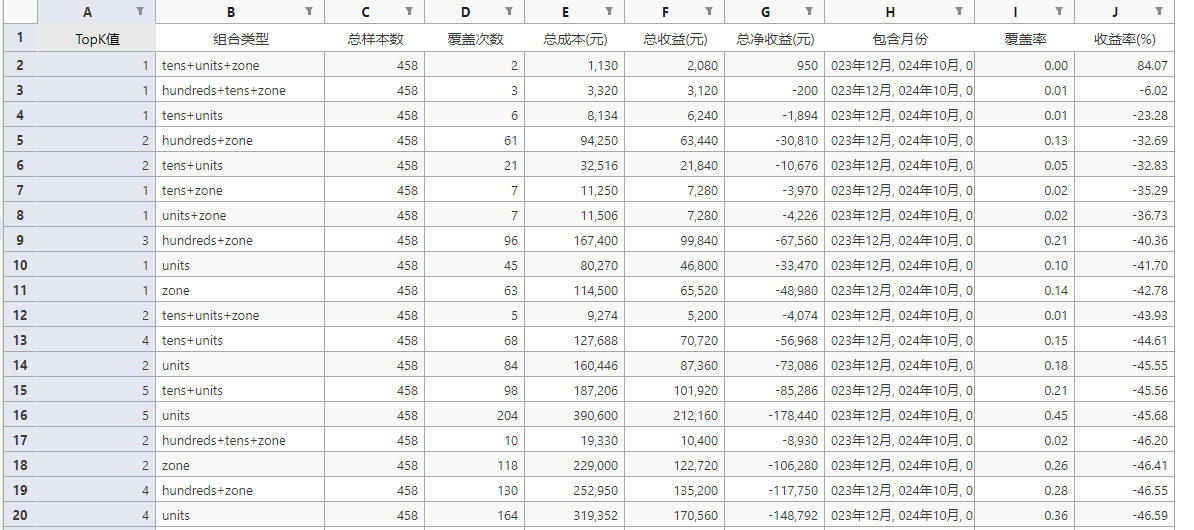
Task: Select the -200 net revenue cell
Action: pyautogui.click(x=775, y=91)
